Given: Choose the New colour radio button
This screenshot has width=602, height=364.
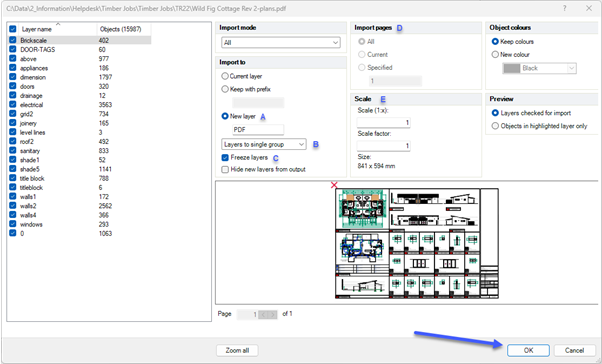Looking at the screenshot, I should 495,55.
